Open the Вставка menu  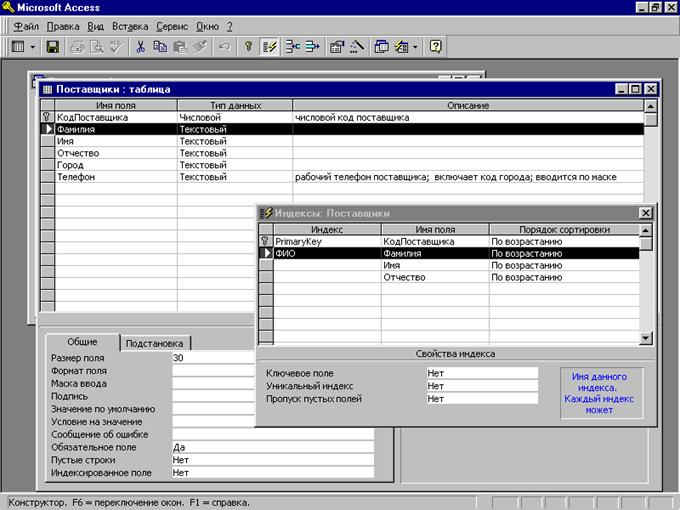tap(130, 27)
